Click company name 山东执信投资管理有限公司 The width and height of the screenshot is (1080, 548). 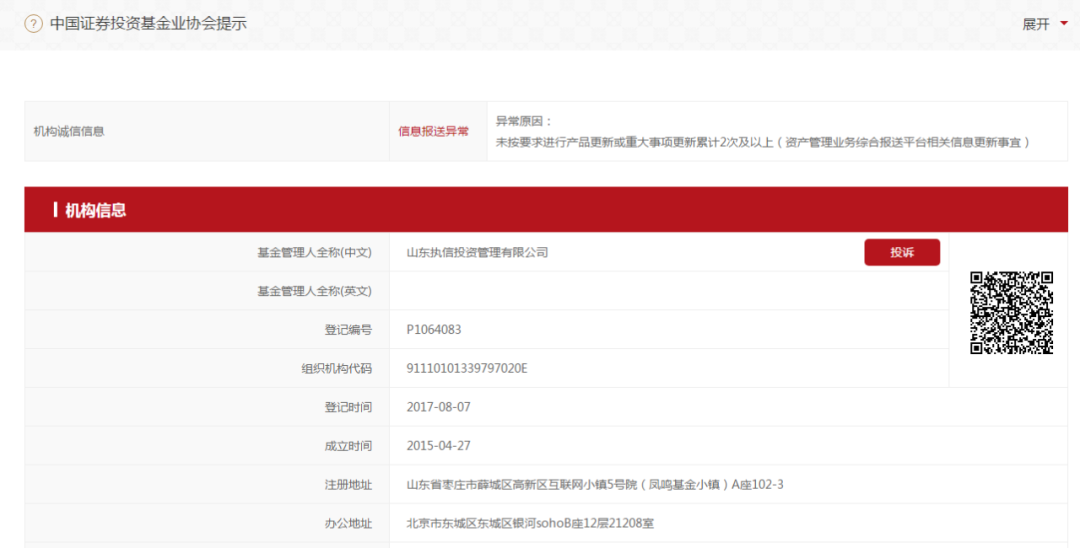pyautogui.click(x=477, y=252)
